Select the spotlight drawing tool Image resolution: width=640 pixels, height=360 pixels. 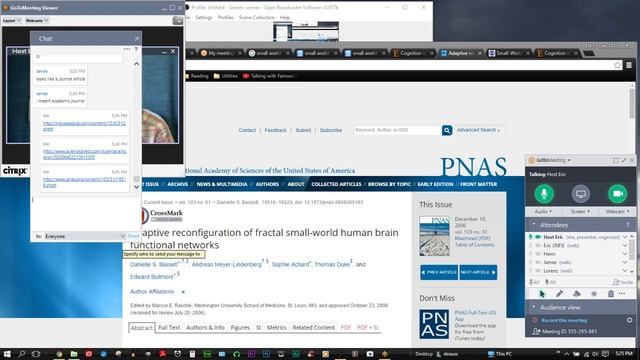pos(594,293)
